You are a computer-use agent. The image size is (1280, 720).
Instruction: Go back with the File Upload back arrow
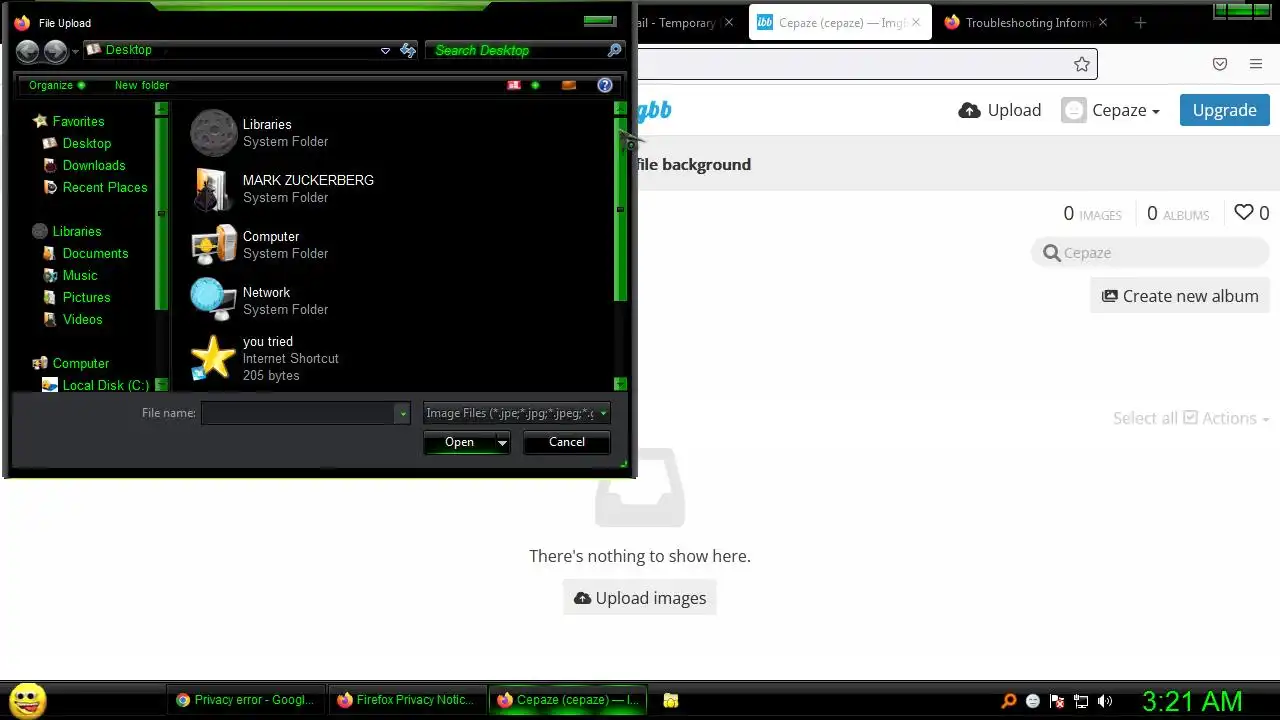point(28,51)
